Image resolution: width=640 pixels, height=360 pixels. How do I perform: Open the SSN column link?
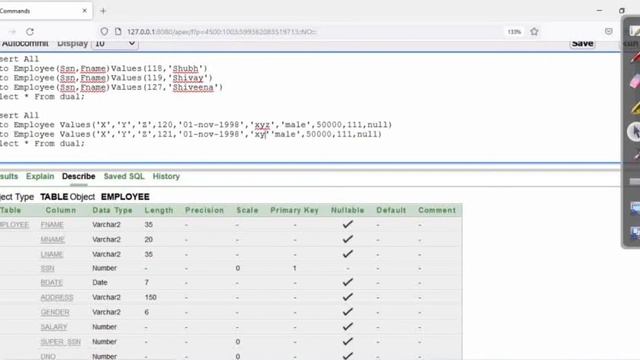[x=47, y=269]
